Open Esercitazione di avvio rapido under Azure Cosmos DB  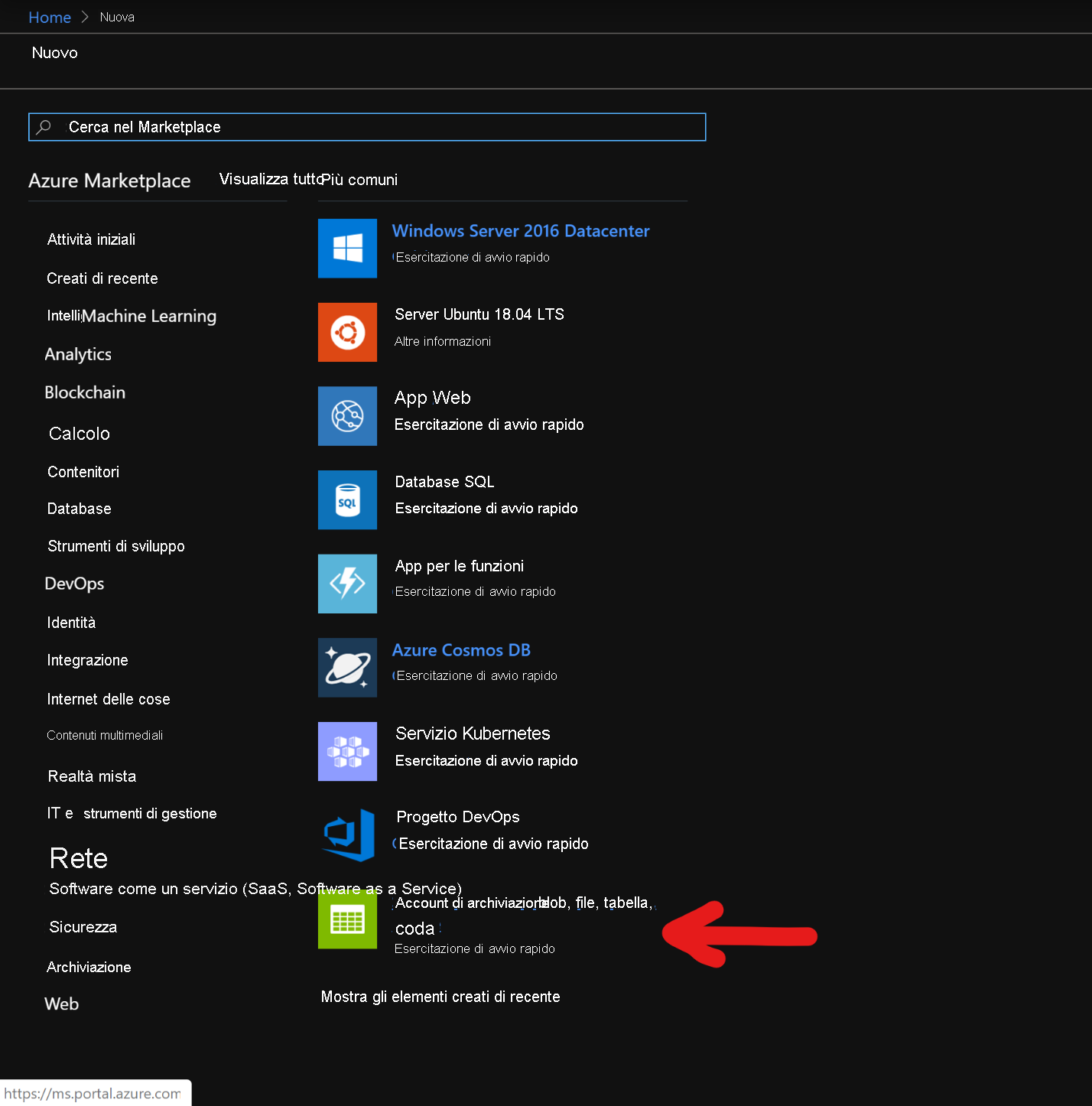[476, 676]
